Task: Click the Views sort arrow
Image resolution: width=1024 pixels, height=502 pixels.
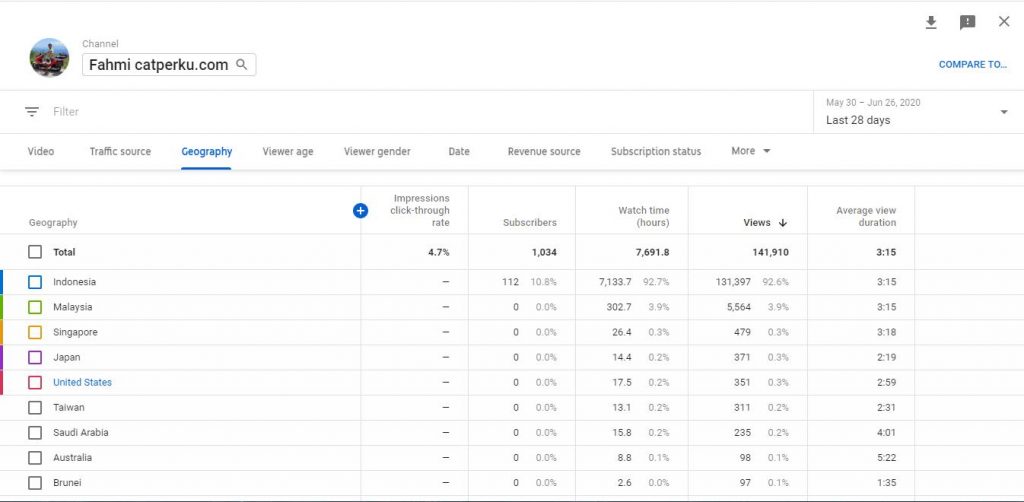Action: [x=783, y=223]
